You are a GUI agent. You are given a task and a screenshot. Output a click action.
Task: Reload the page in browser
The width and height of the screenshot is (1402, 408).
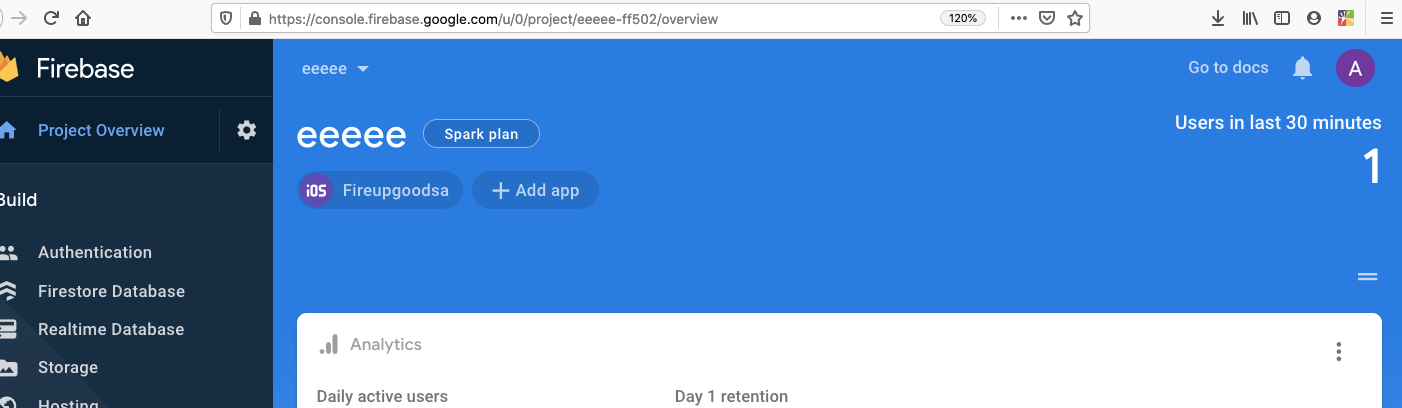(x=51, y=18)
